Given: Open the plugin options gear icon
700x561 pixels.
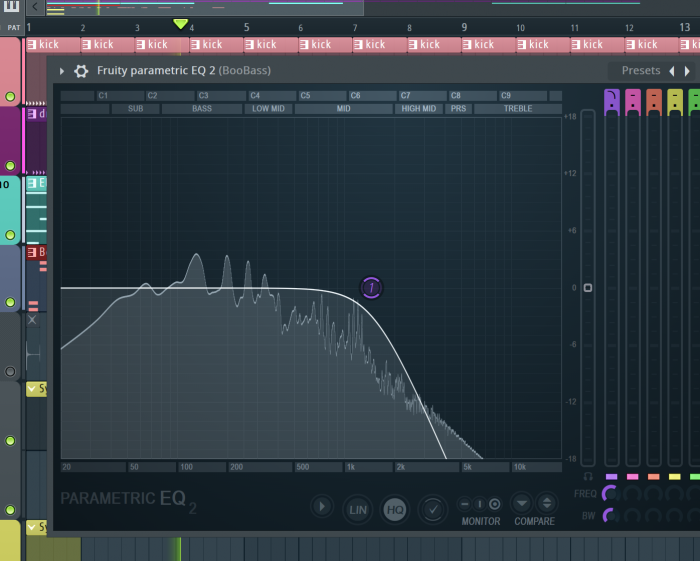Looking at the screenshot, I should pos(81,71).
